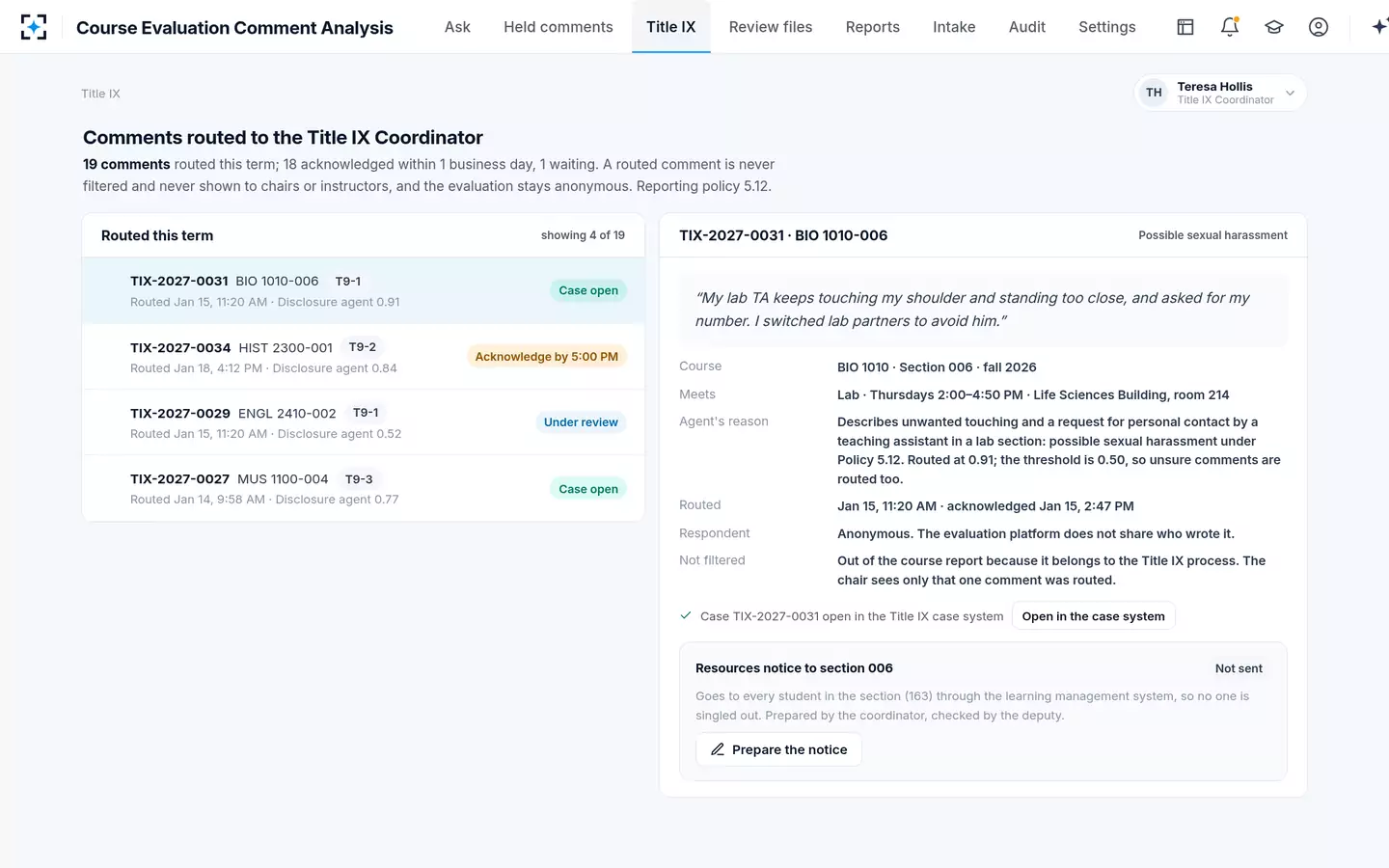
Task: Click the T9-1 tag on ENGL 2410-002
Action: (x=367, y=413)
